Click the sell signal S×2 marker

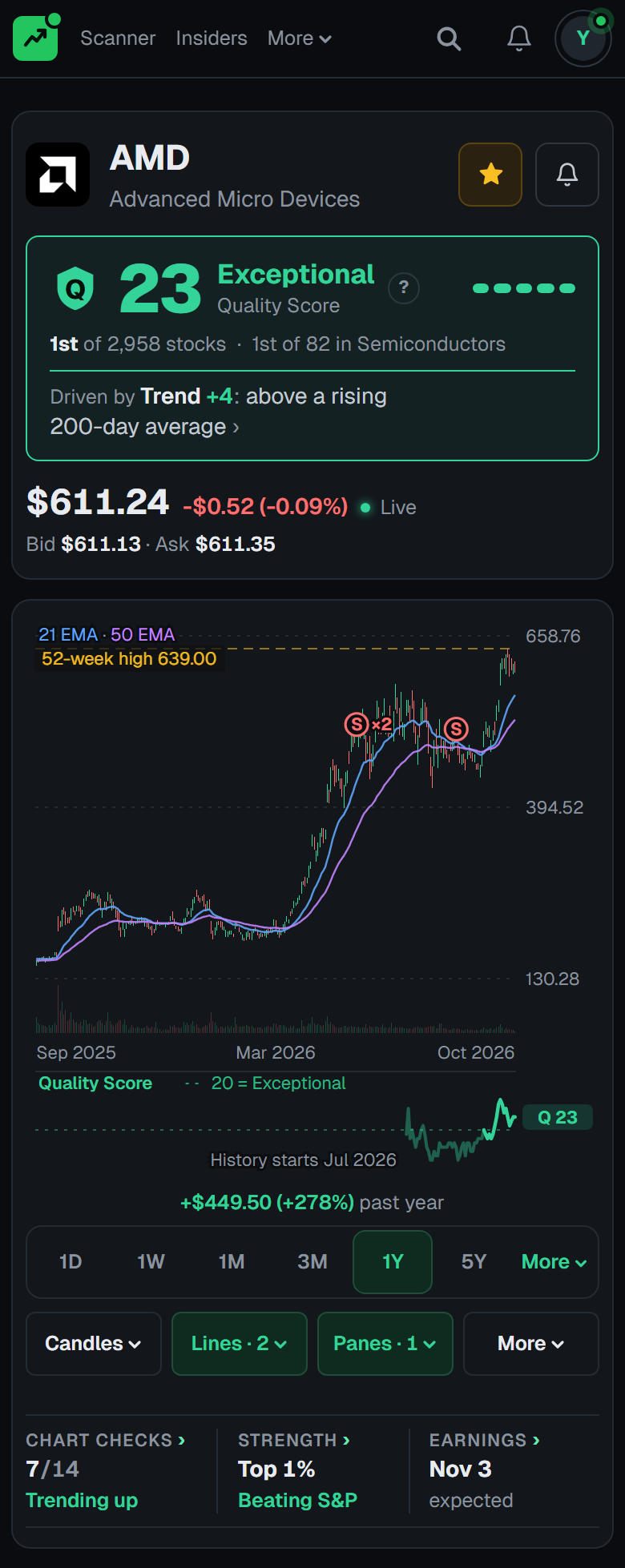369,725
